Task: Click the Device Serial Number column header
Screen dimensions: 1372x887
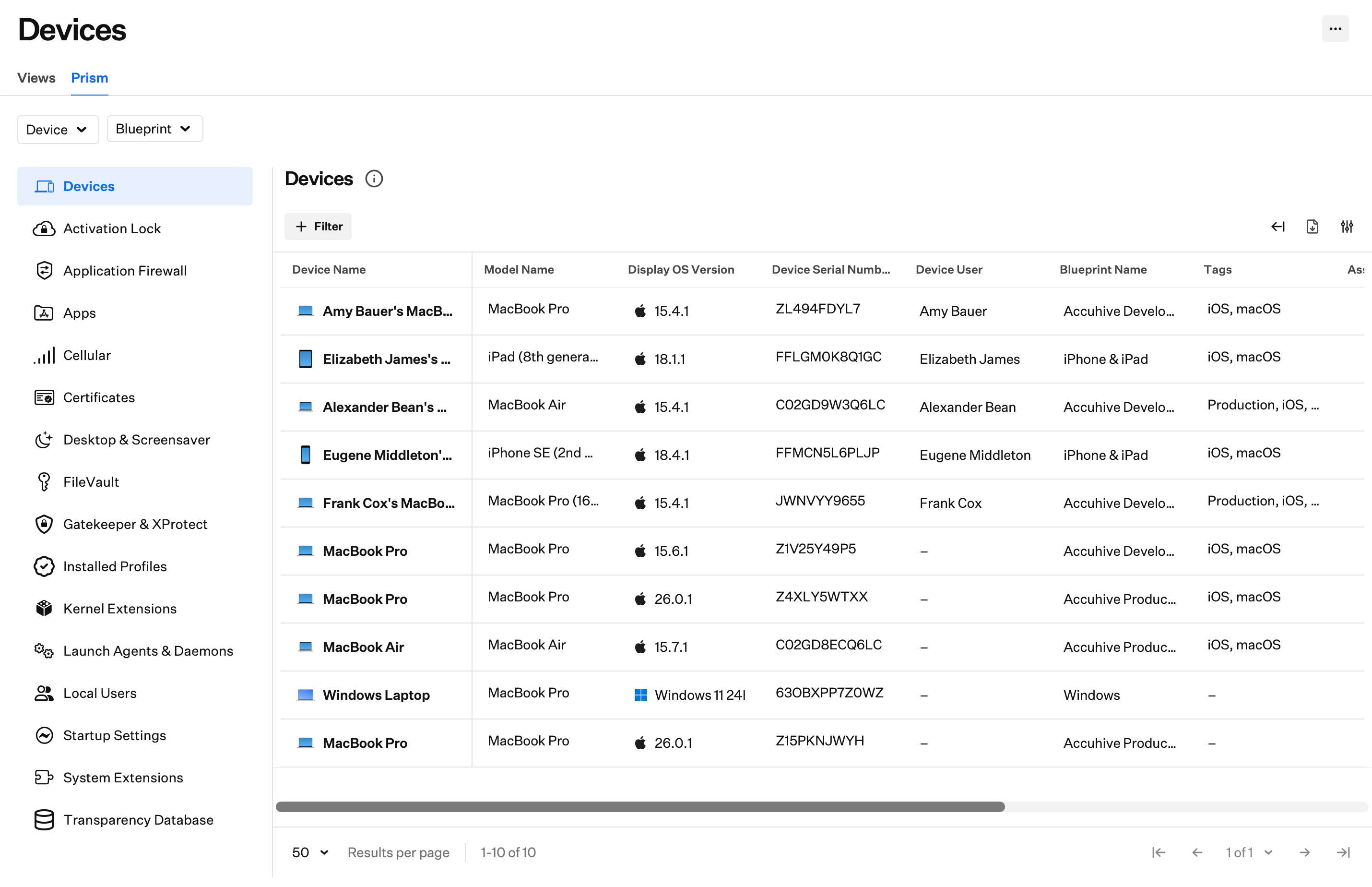Action: point(830,270)
